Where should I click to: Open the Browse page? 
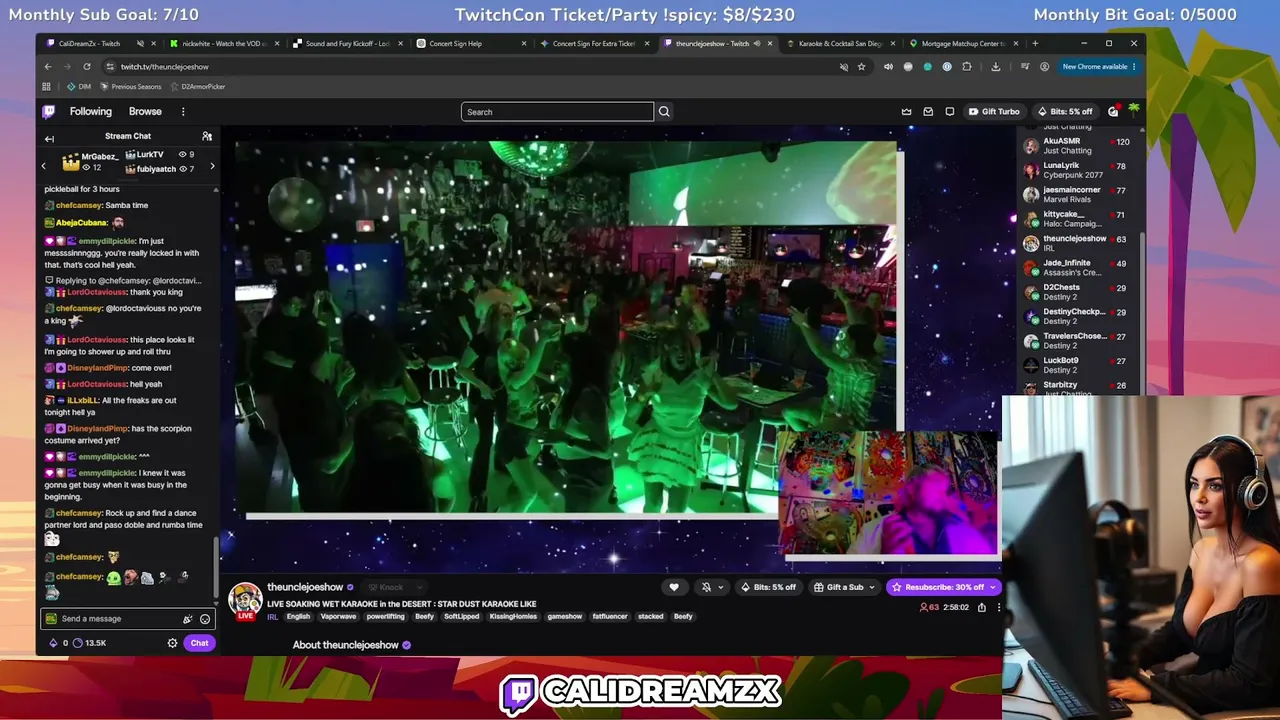(x=145, y=112)
